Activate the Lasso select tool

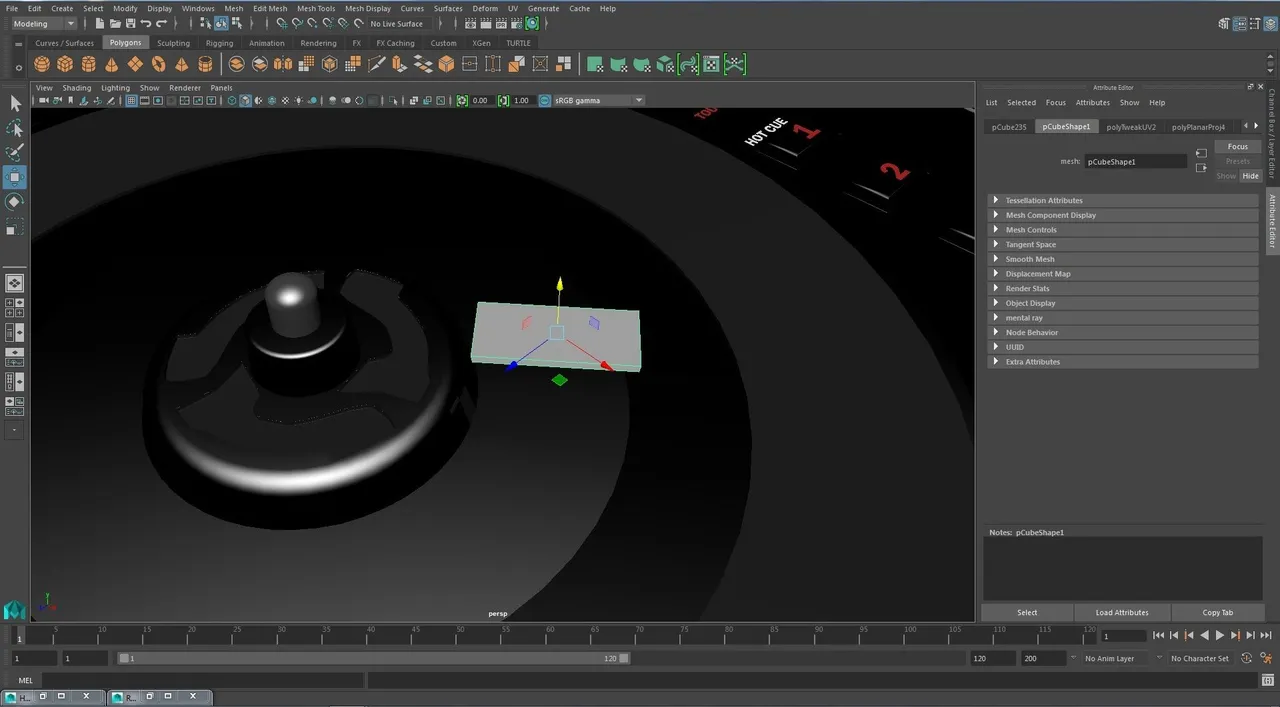(15, 128)
